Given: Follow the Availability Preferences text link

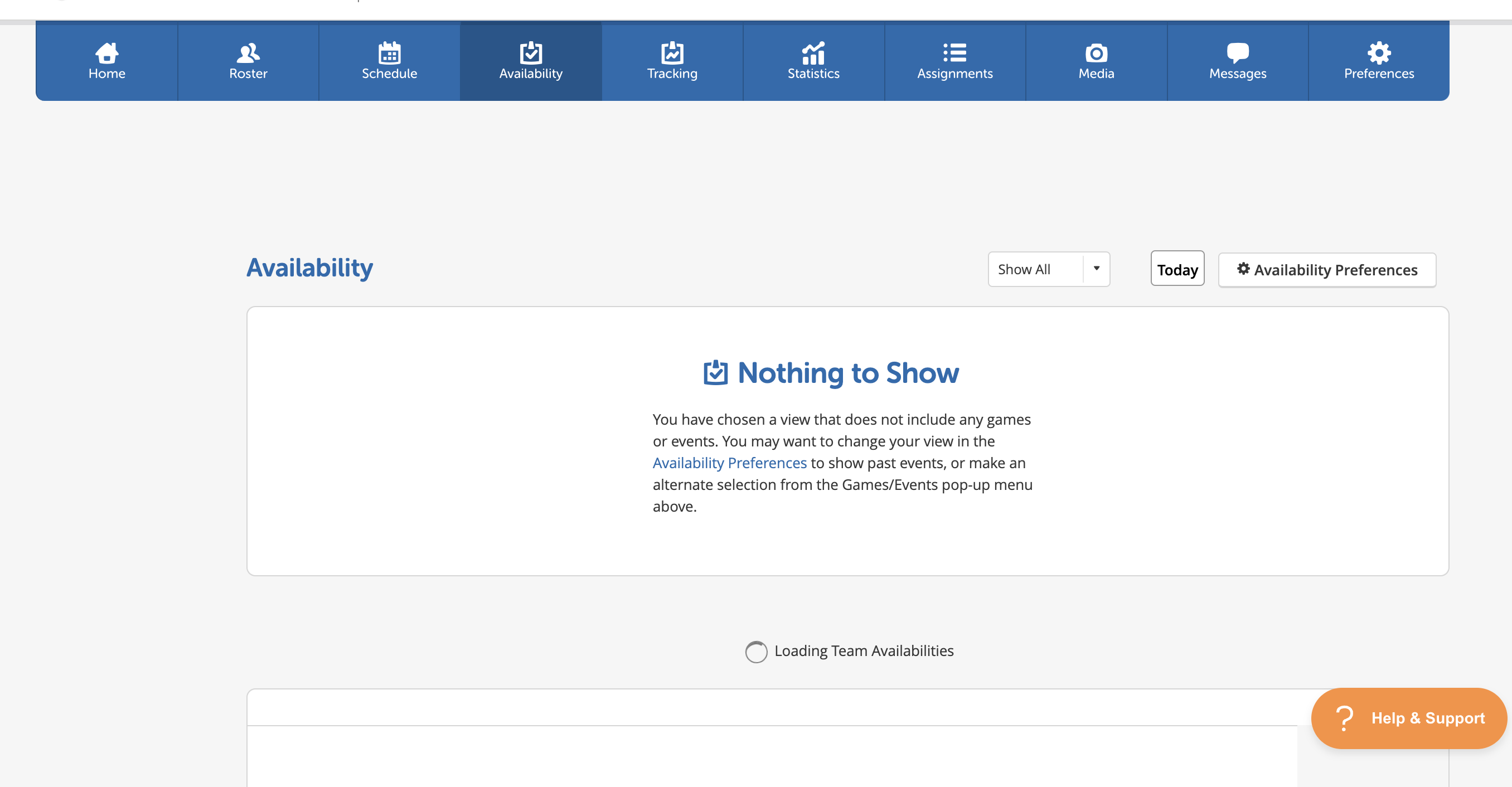Looking at the screenshot, I should click(730, 463).
